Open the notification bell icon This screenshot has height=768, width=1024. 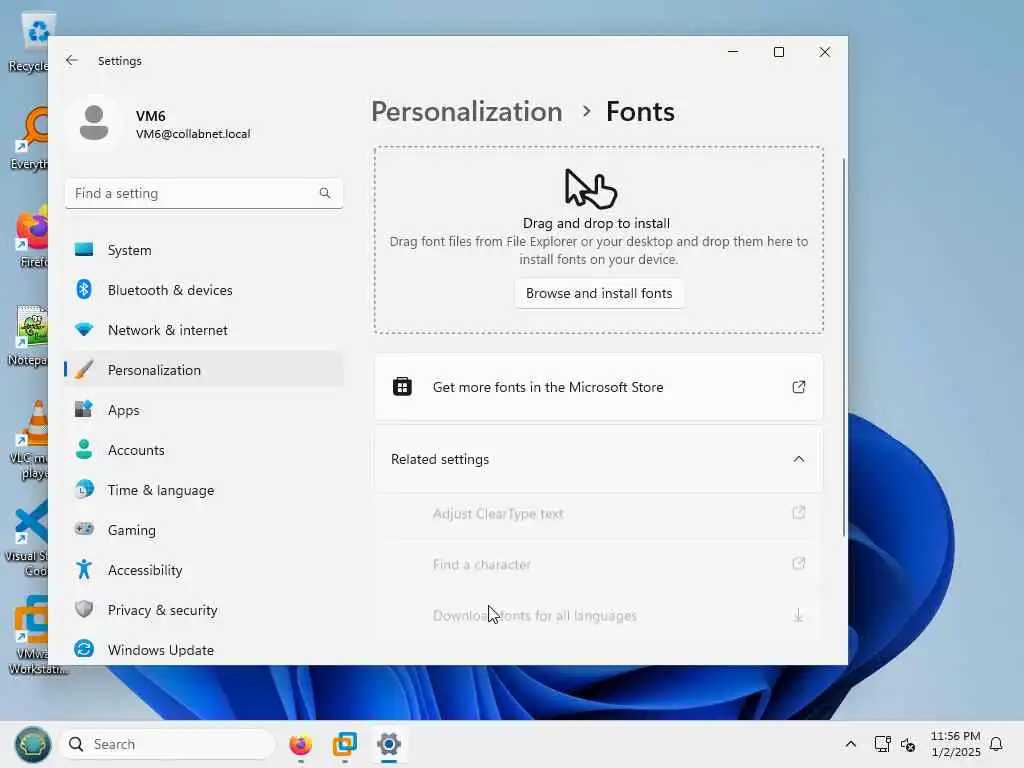click(x=996, y=744)
